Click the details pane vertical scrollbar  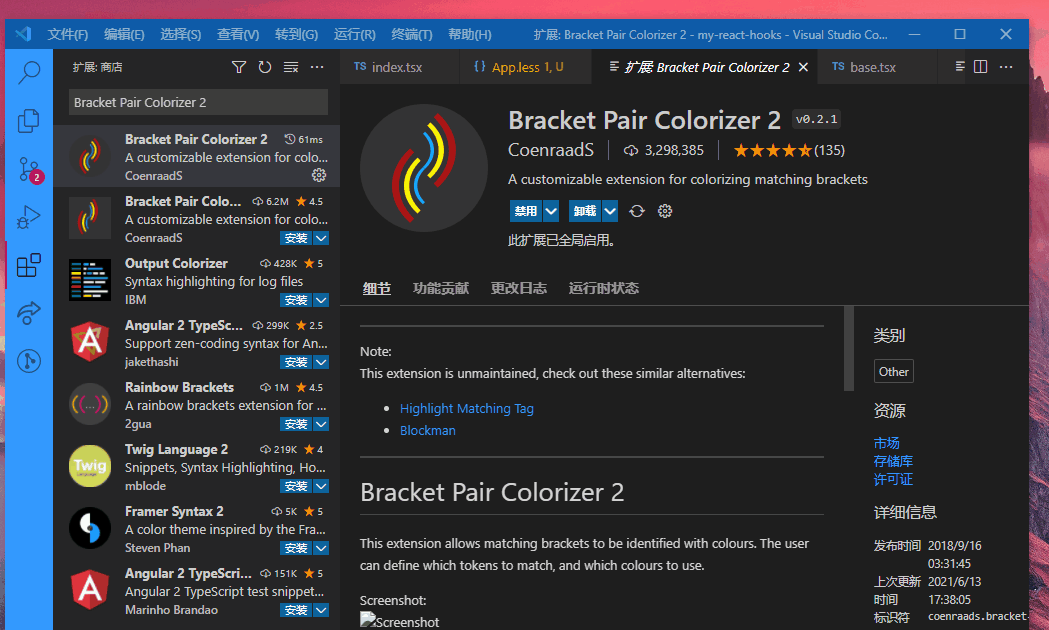[x=849, y=348]
